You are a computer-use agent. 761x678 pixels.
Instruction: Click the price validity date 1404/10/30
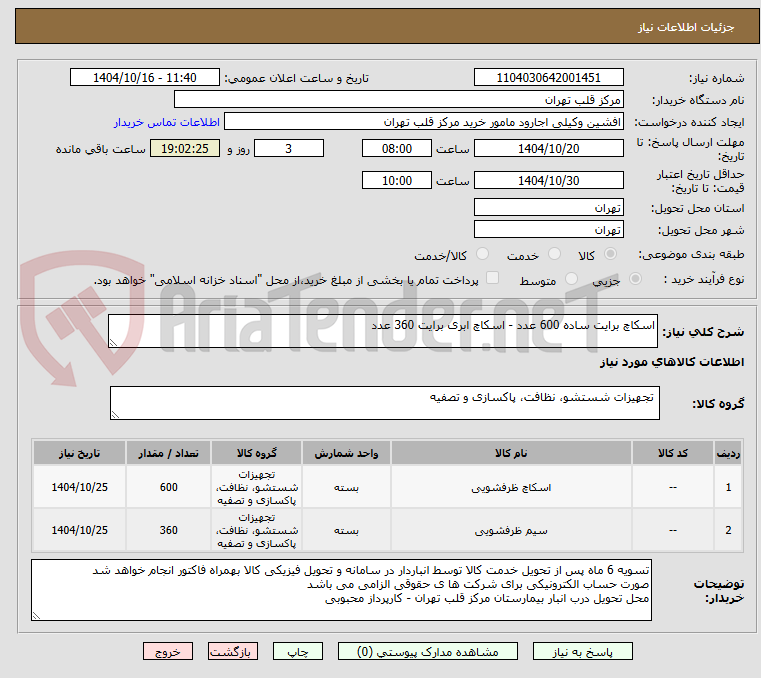(x=548, y=180)
